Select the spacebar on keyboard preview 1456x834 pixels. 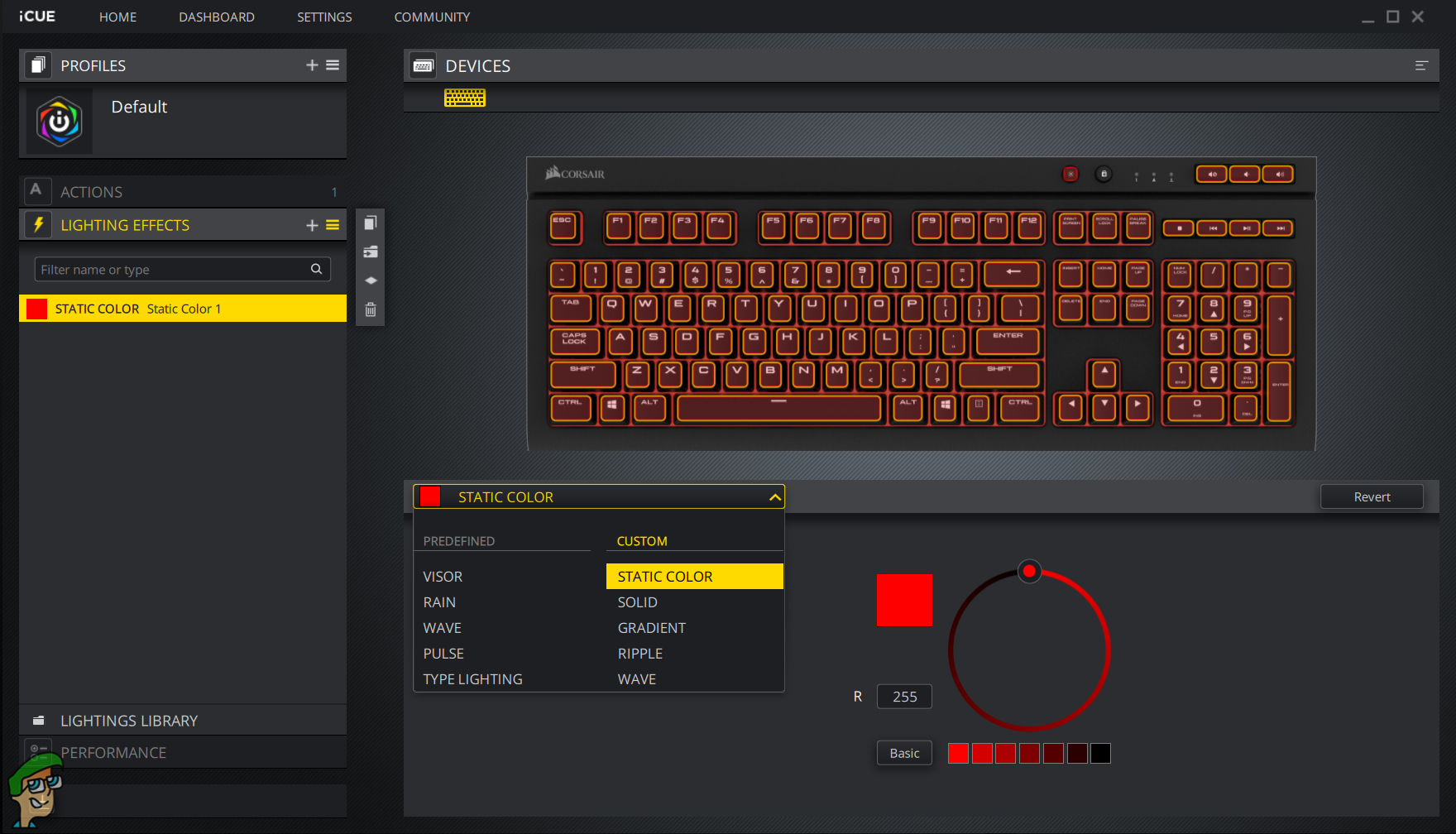pos(778,408)
